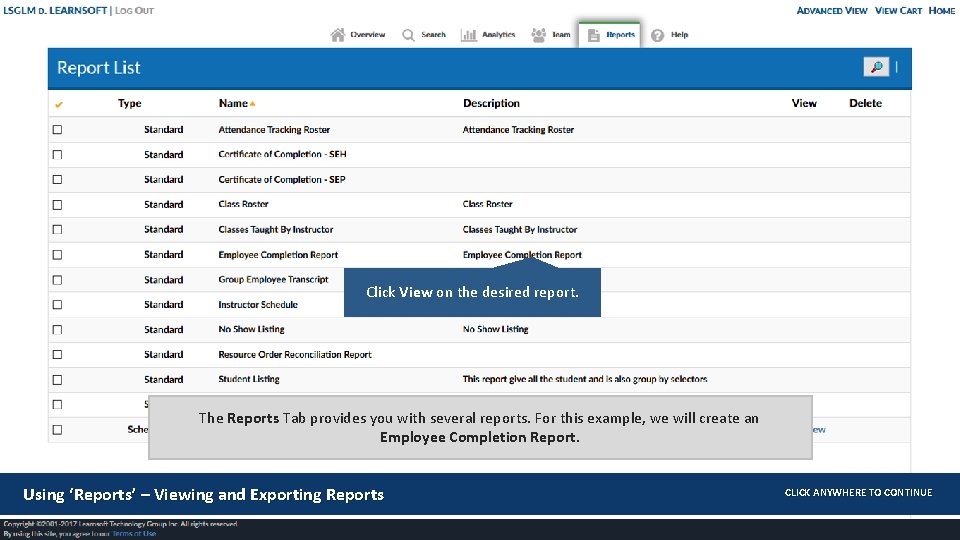Tick the Resource Order Reconciliation Report checkbox
Screen dimensions: 960x540
pos(58,354)
